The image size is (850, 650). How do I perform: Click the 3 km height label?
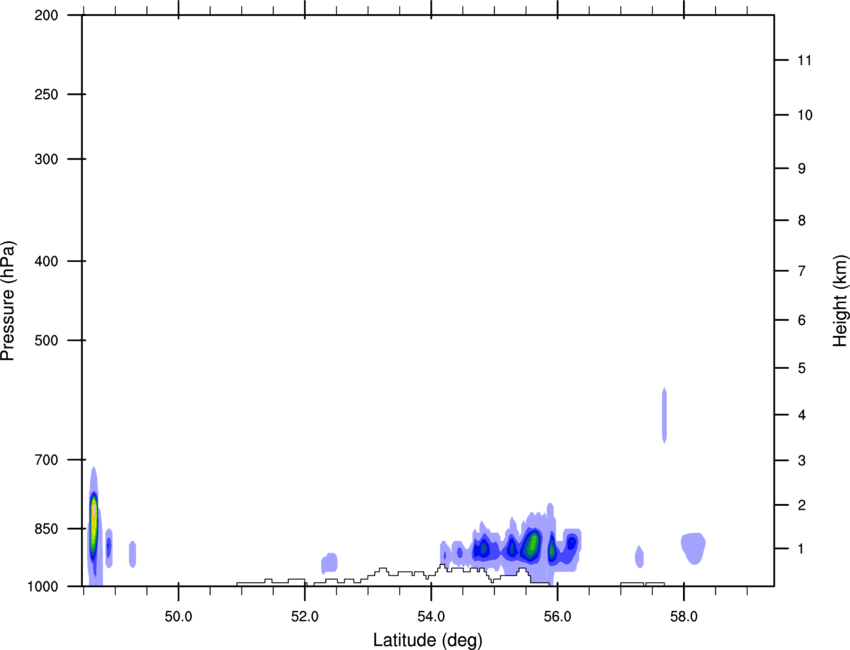802,461
